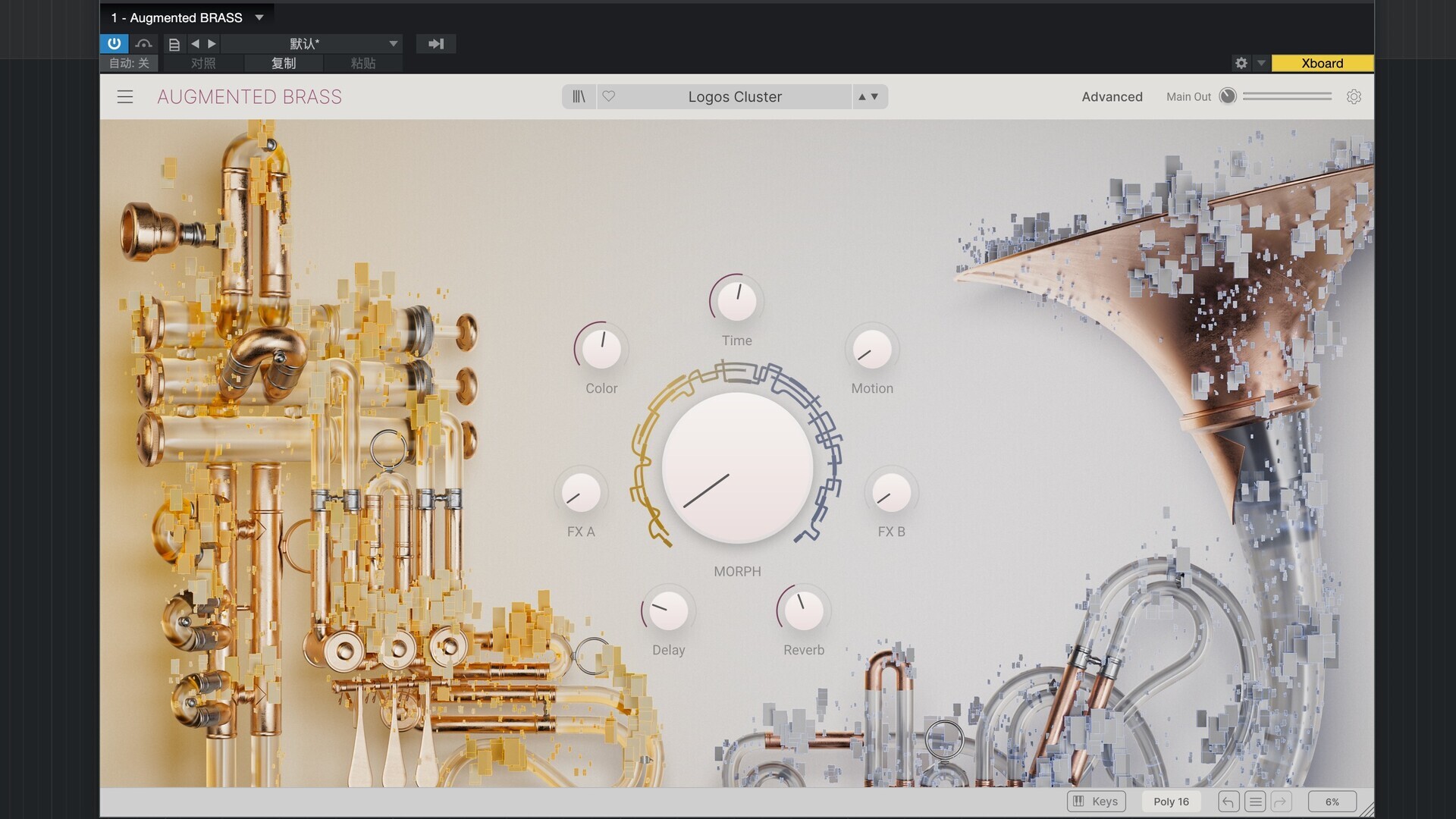Viewport: 1456px width, 819px height.
Task: Open the host gear settings icon
Action: point(1241,63)
